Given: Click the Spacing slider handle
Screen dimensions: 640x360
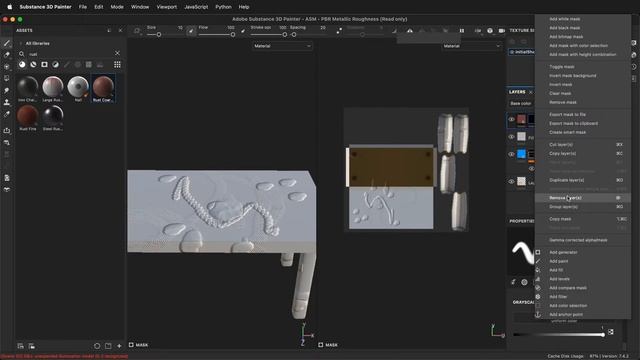Looking at the screenshot, I should (x=294, y=35).
